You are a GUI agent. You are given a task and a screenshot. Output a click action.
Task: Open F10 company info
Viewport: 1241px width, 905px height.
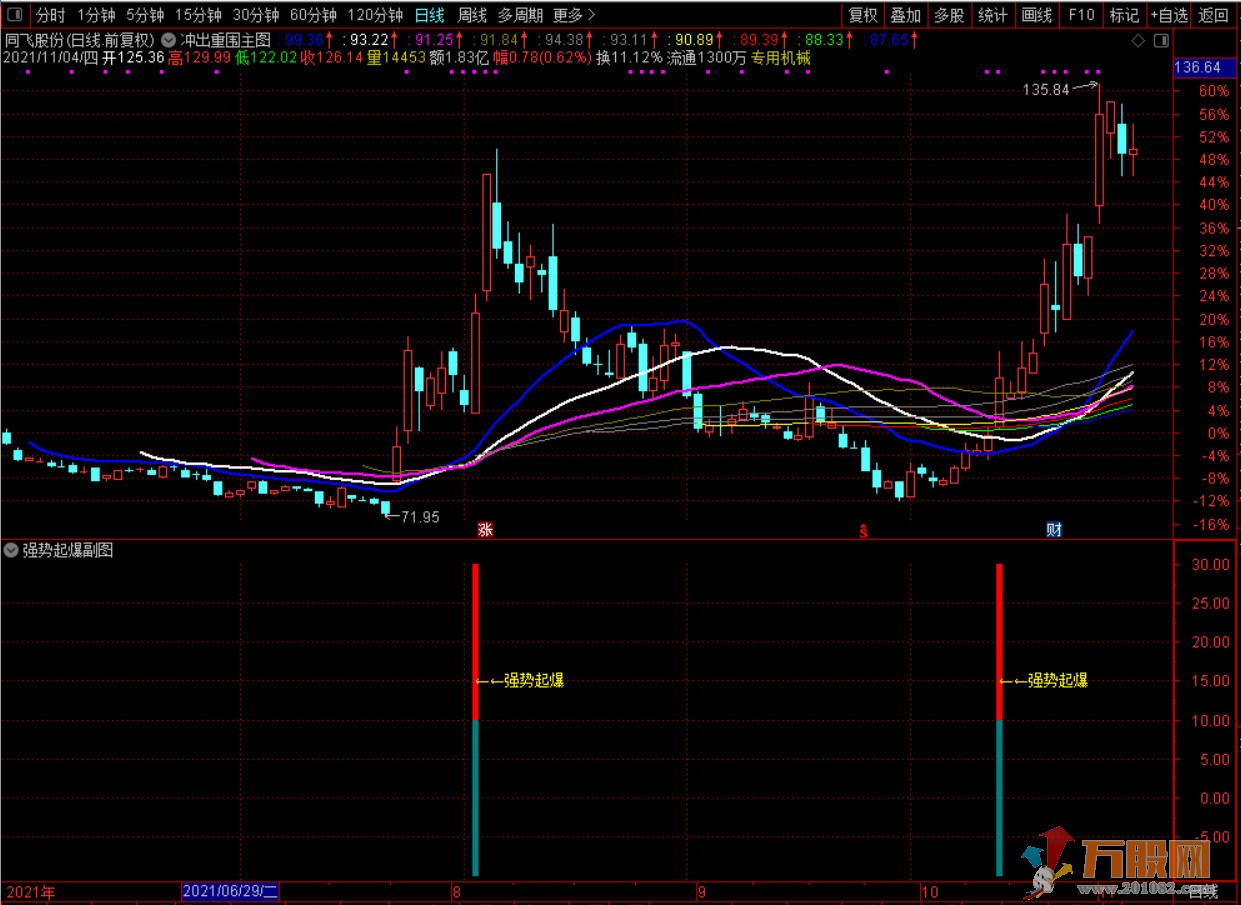coord(1081,15)
